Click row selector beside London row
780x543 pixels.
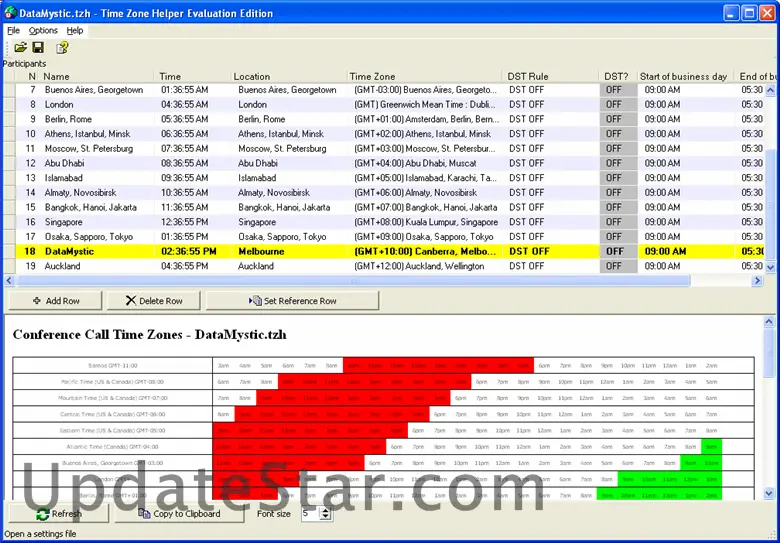coord(9,104)
